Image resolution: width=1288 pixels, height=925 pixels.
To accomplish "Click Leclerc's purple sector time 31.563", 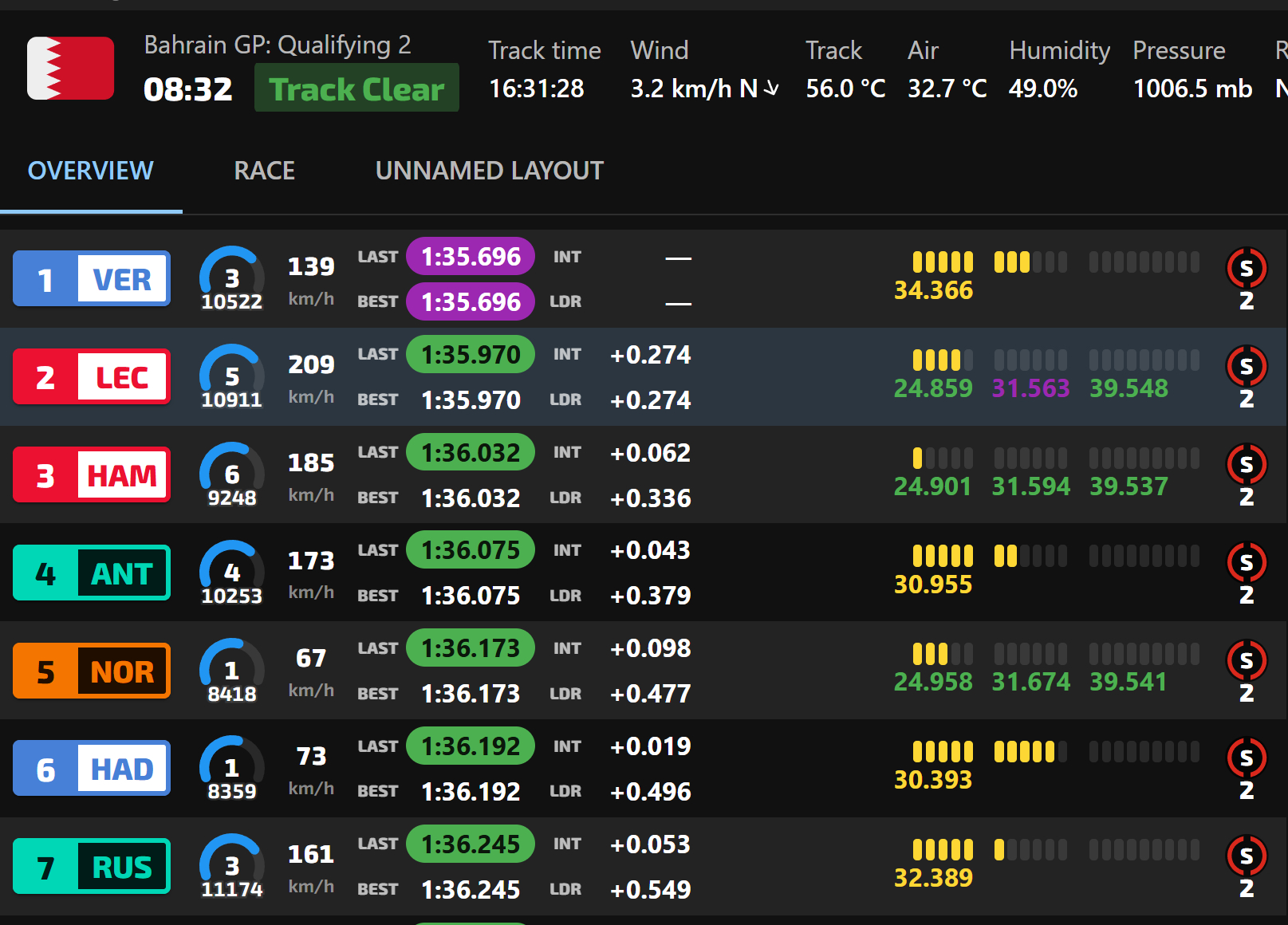I will [x=1030, y=388].
